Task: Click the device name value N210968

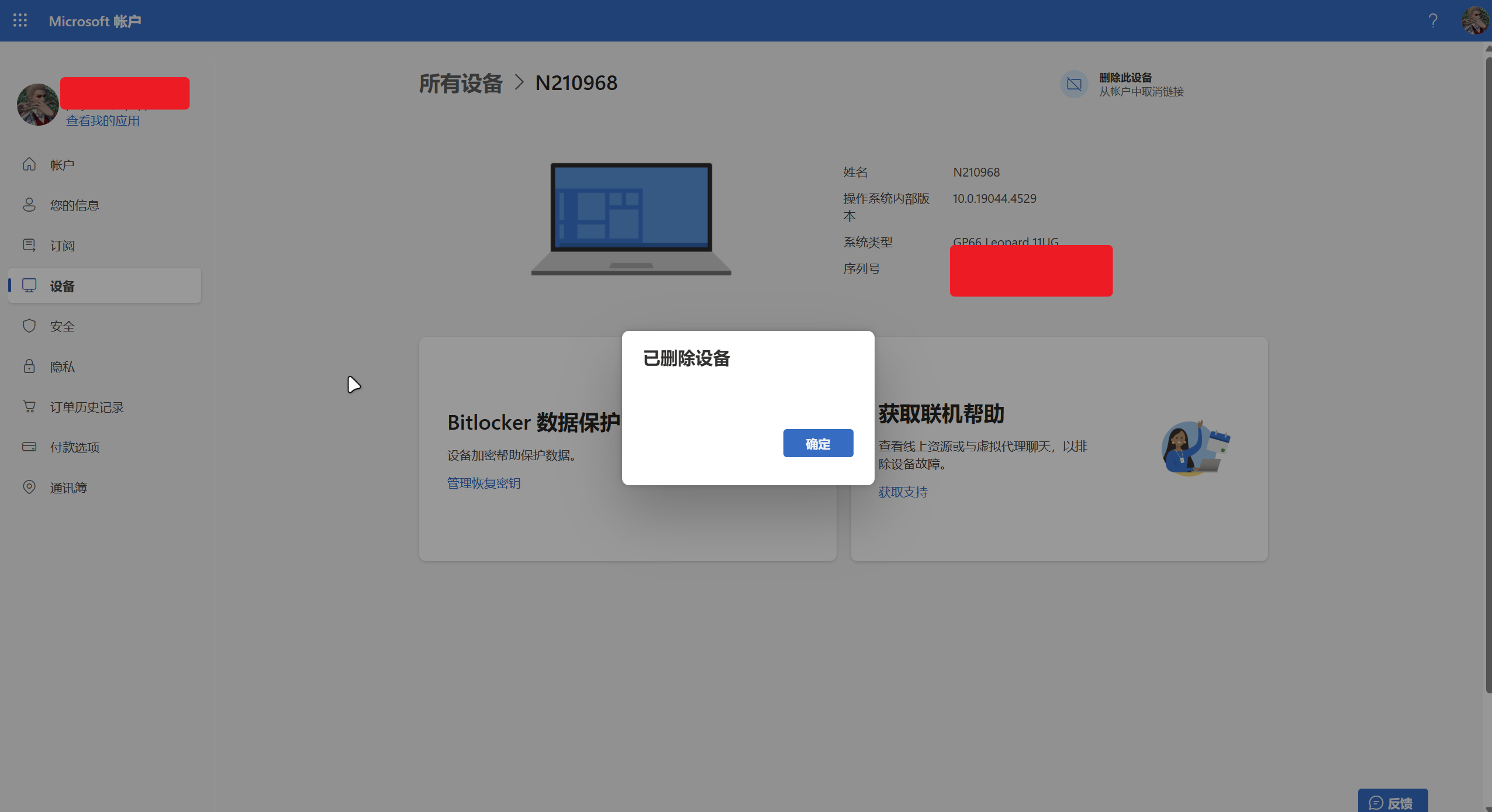Action: (976, 172)
